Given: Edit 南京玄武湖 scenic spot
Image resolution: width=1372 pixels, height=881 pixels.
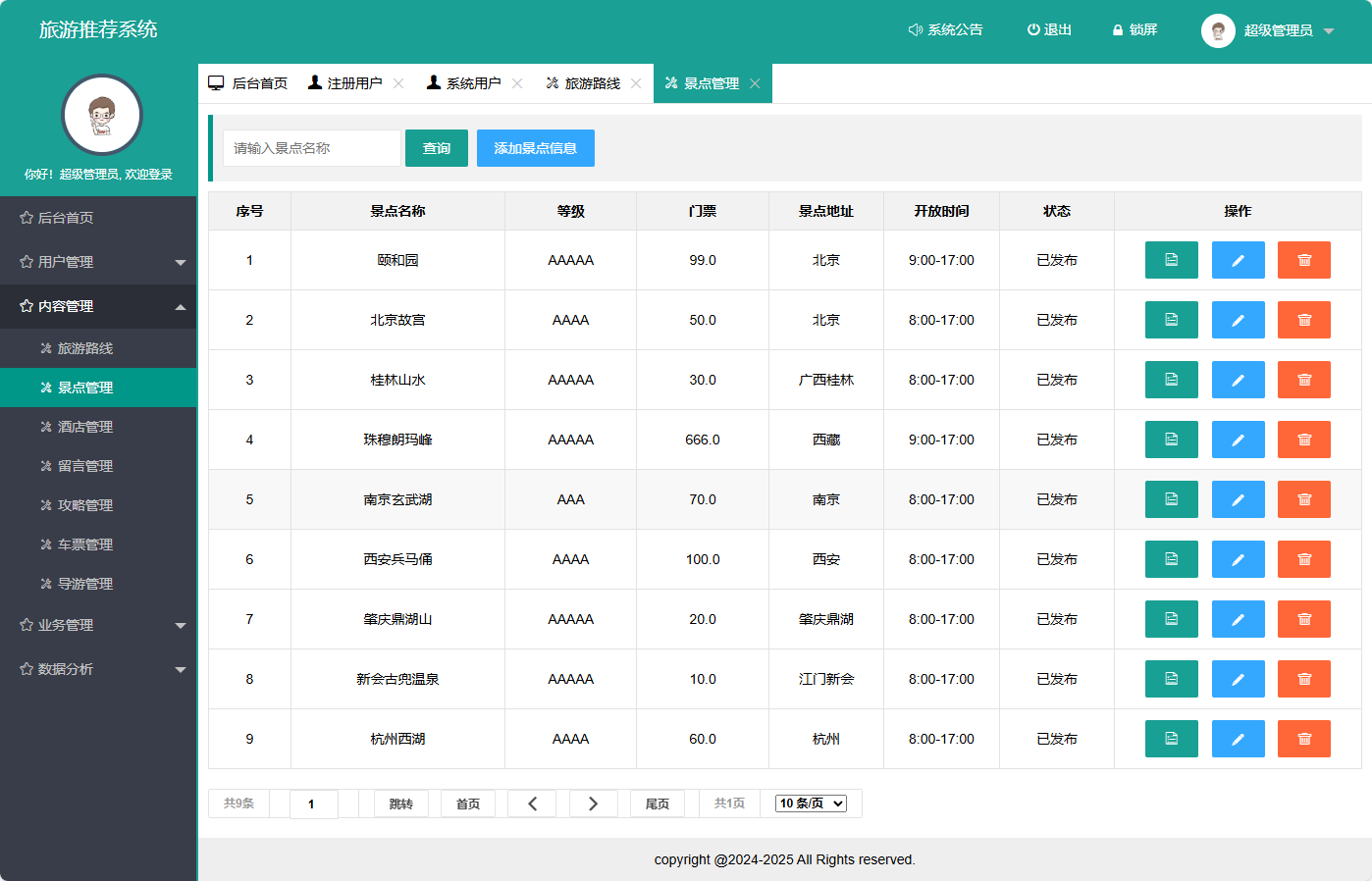Looking at the screenshot, I should pos(1238,499).
